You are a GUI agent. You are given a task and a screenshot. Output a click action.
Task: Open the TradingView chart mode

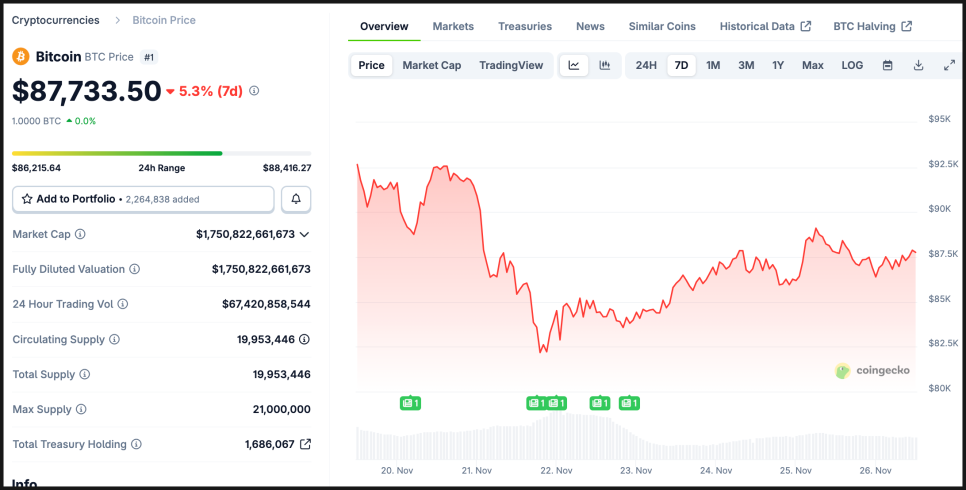coord(511,66)
